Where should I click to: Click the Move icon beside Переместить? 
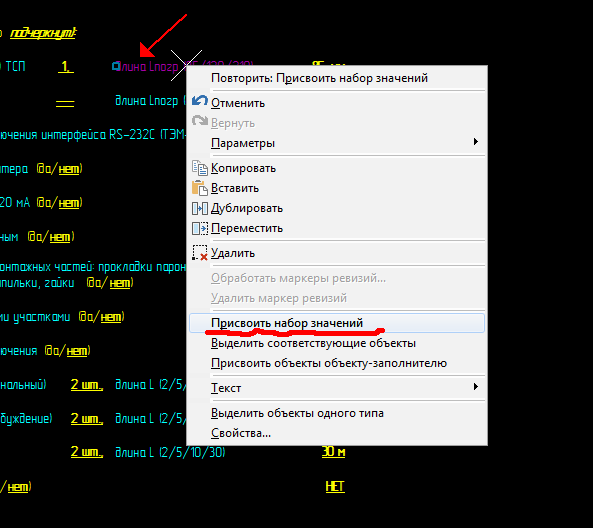[200, 228]
